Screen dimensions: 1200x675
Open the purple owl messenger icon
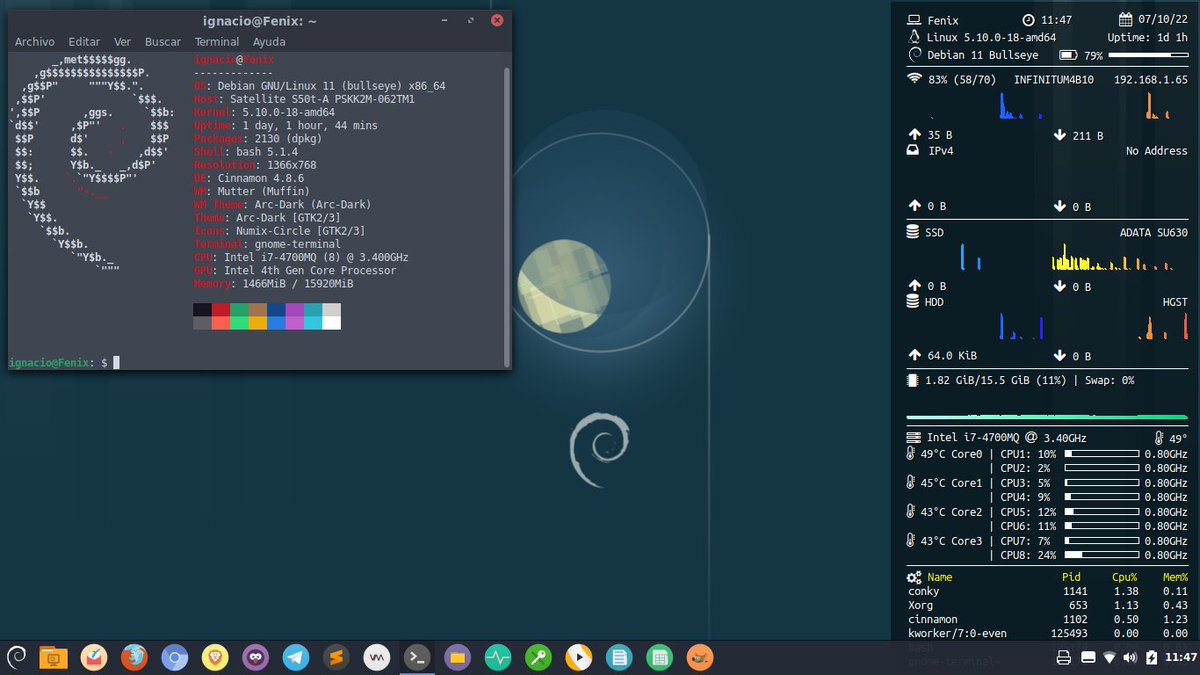pyautogui.click(x=254, y=657)
